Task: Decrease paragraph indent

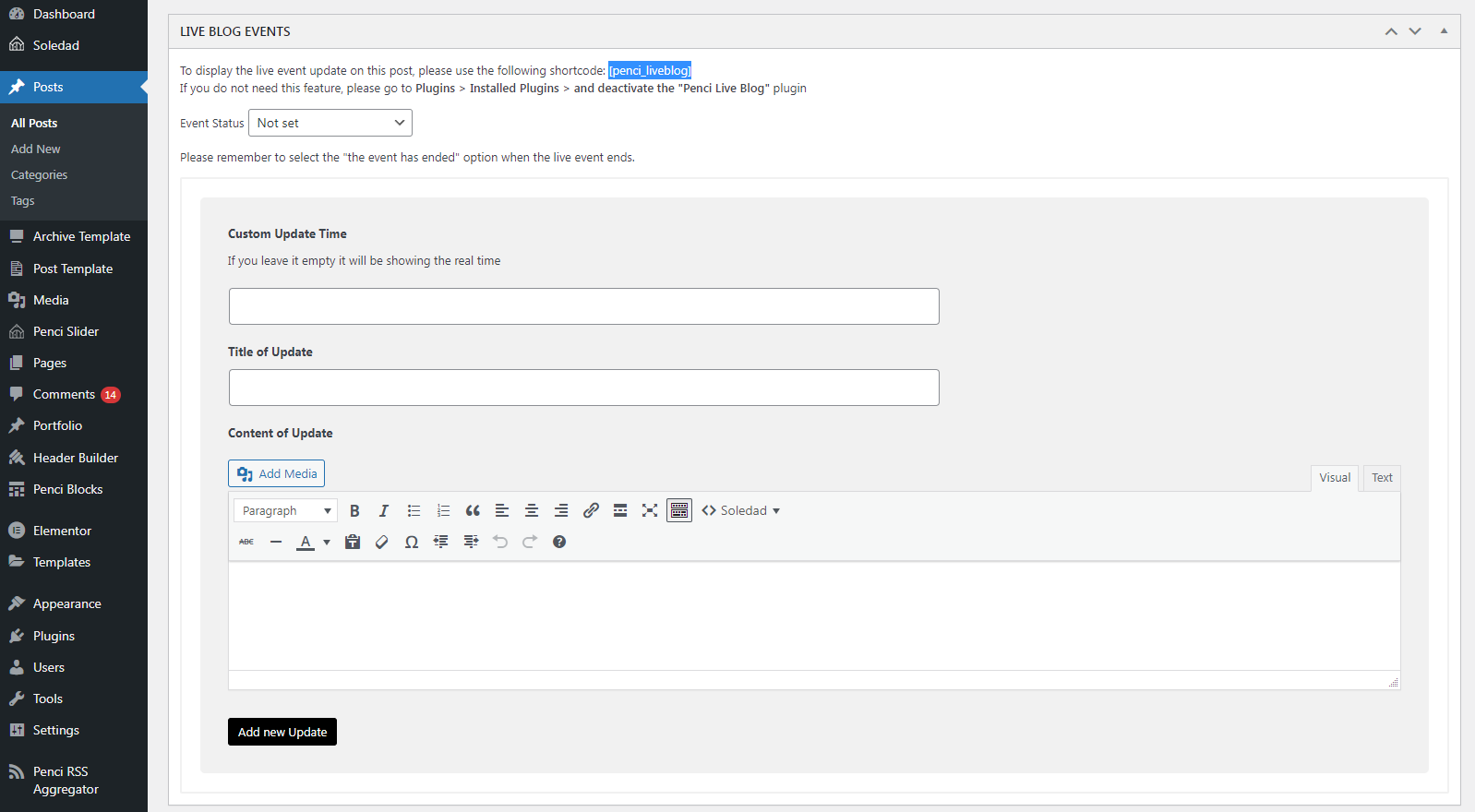Action: 441,542
